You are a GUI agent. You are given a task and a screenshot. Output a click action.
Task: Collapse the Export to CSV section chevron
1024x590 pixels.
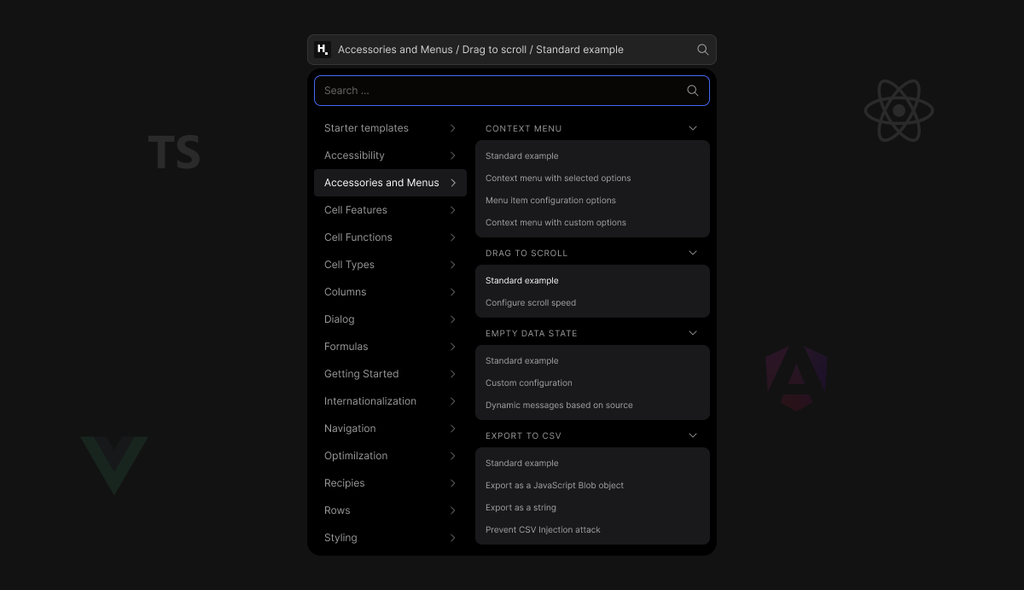[x=693, y=436]
